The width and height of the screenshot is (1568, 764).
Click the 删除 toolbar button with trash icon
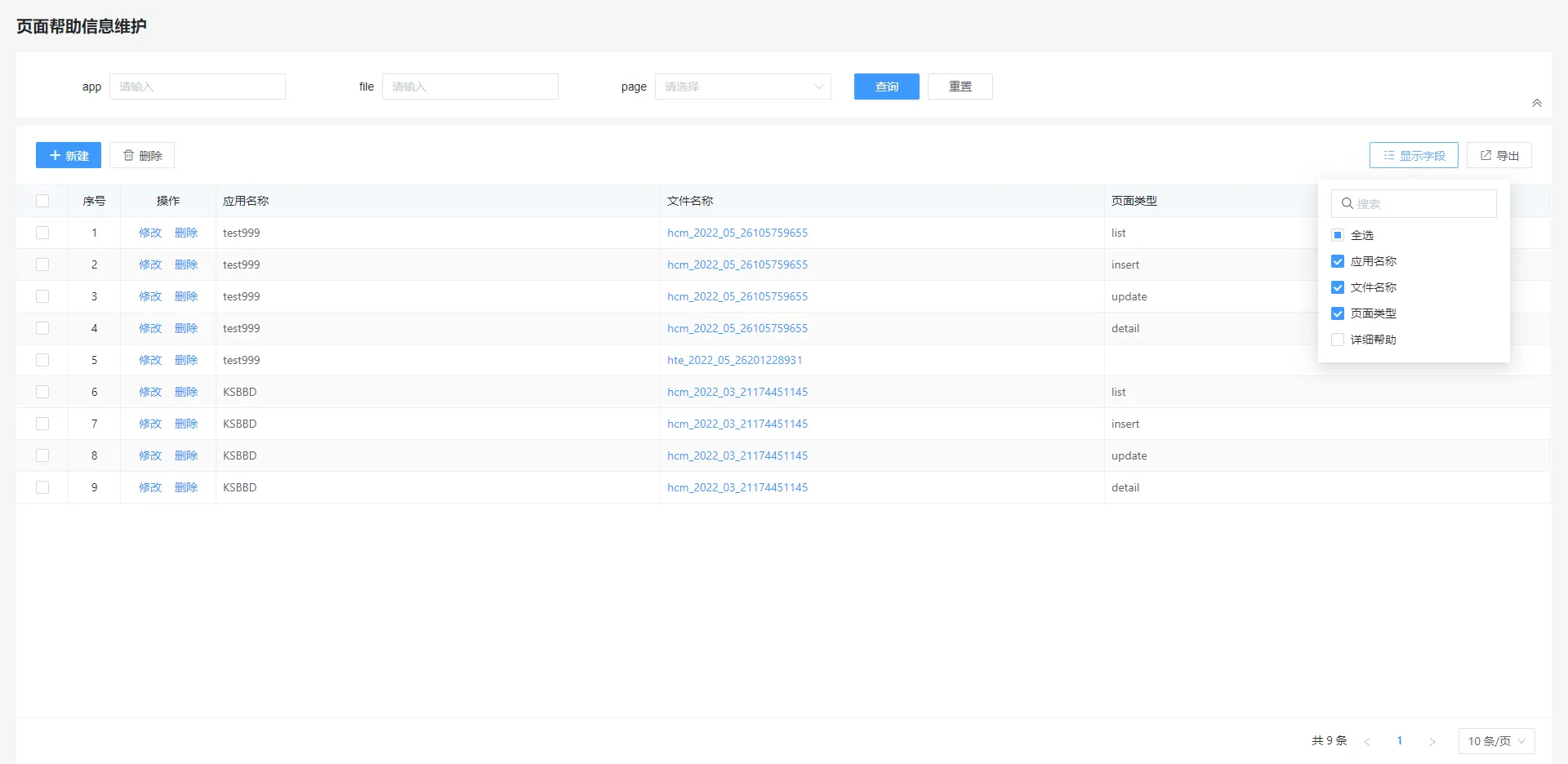[142, 155]
